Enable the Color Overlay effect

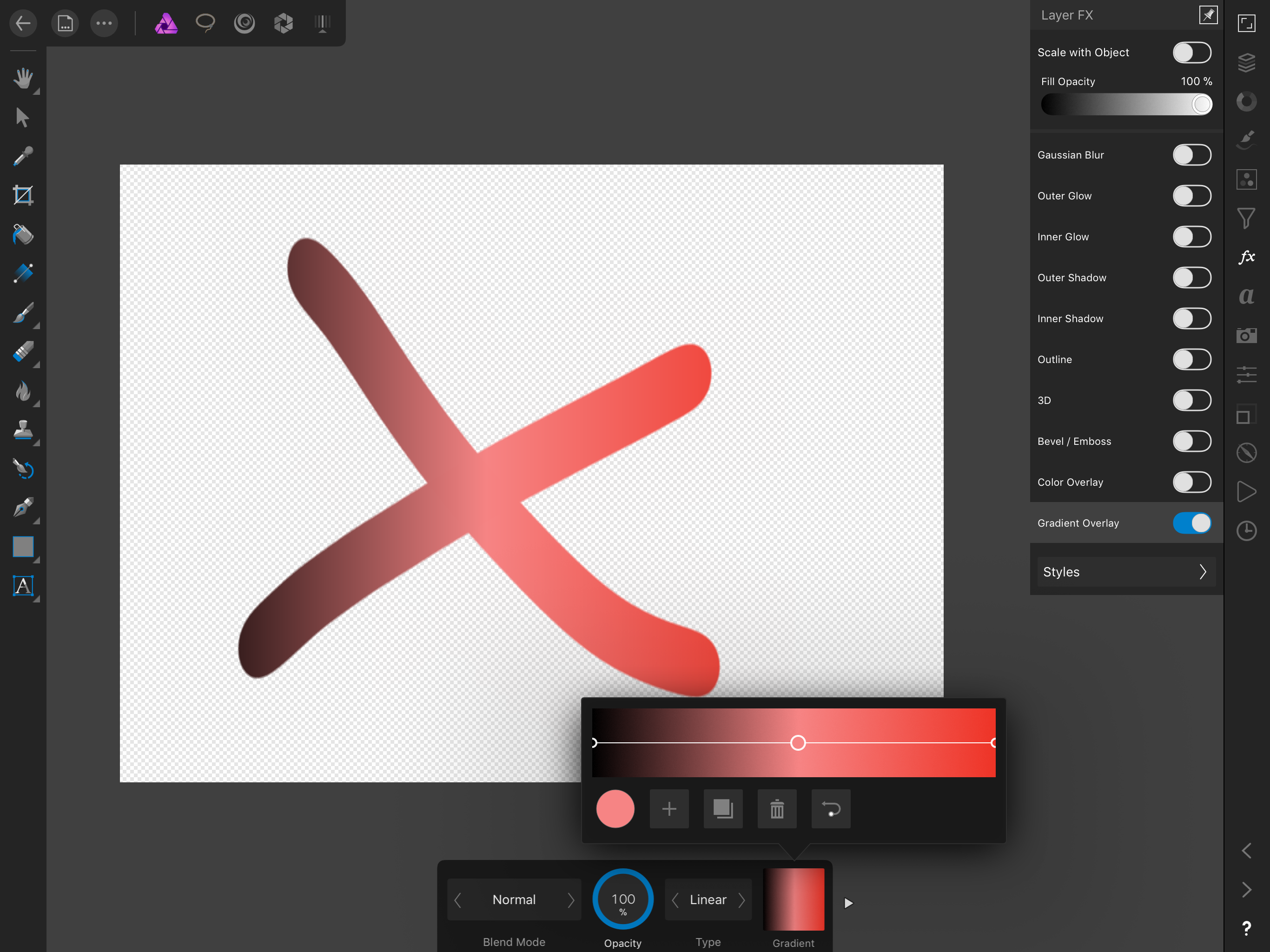coord(1192,483)
